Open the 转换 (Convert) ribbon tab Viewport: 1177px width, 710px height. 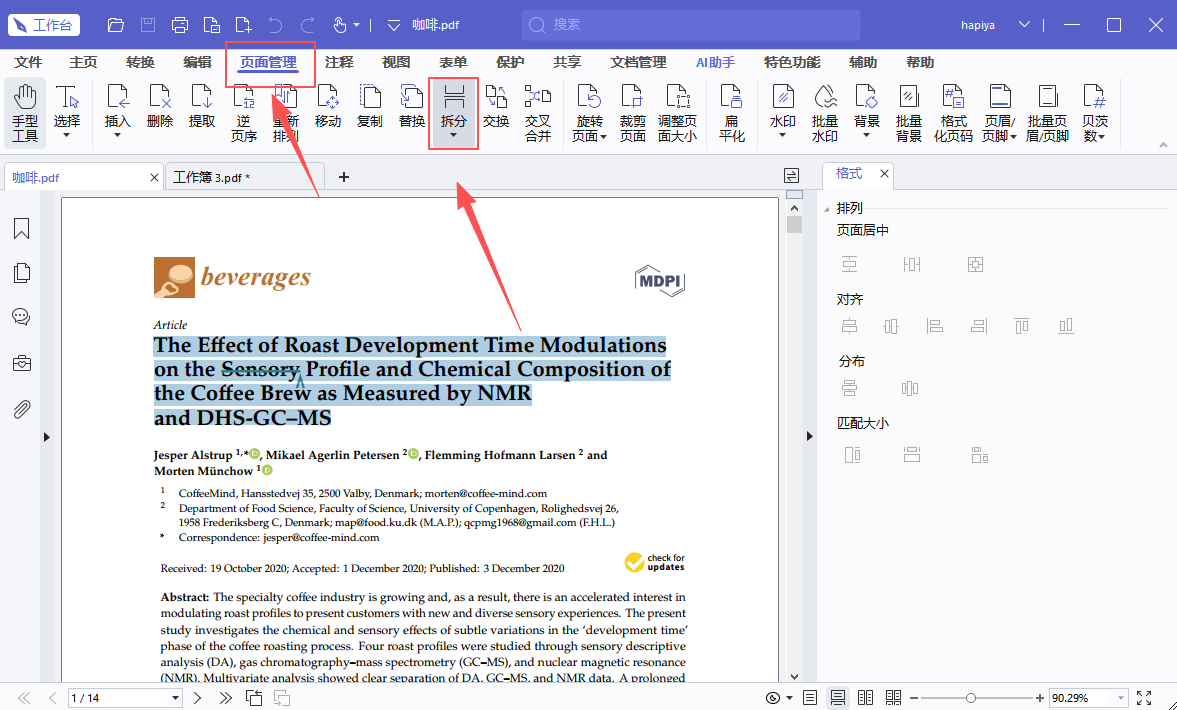point(140,62)
